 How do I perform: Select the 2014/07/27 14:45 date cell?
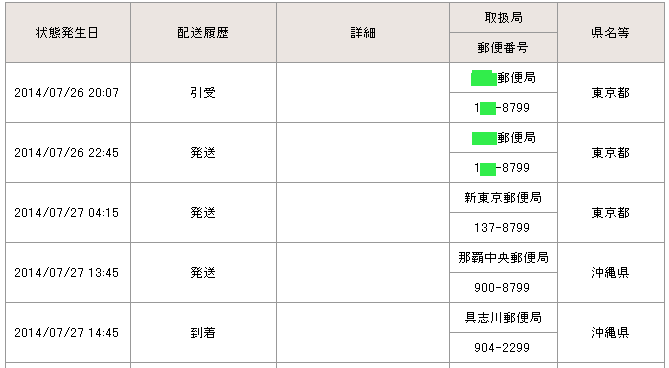(68, 333)
